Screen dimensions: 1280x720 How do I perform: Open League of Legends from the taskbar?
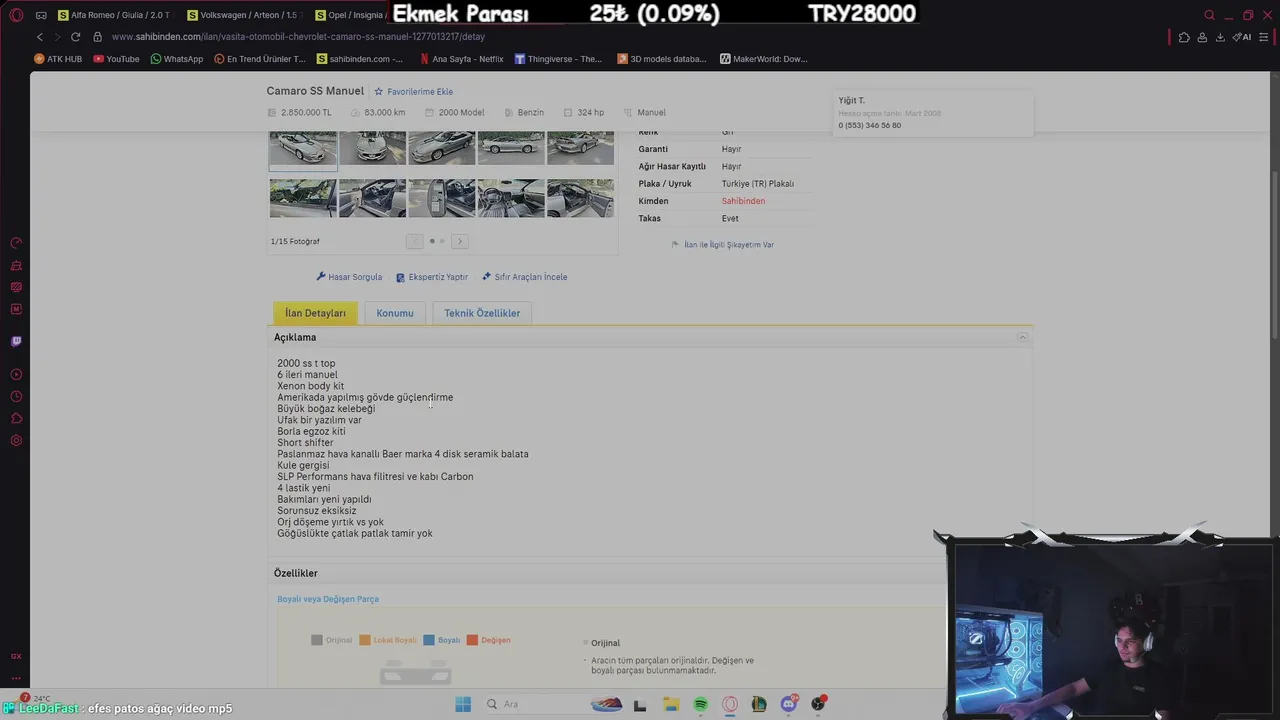[x=759, y=704]
